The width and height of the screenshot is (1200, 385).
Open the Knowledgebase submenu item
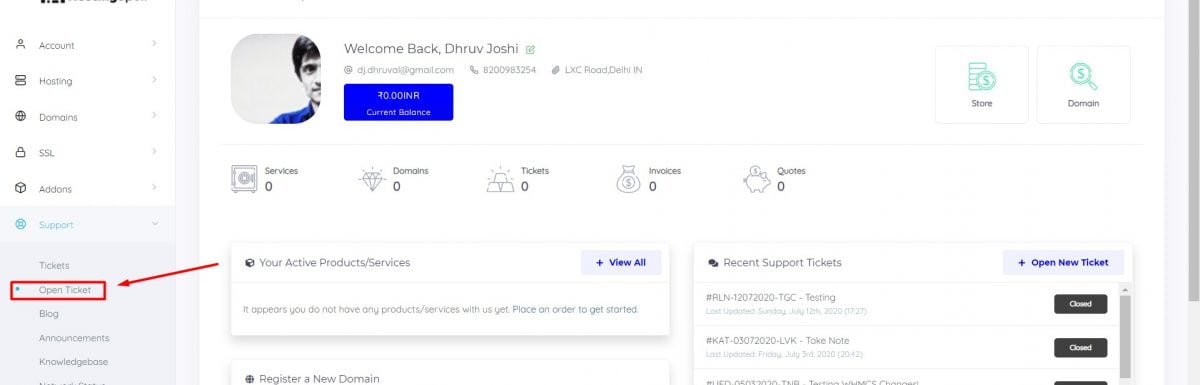coord(73,362)
